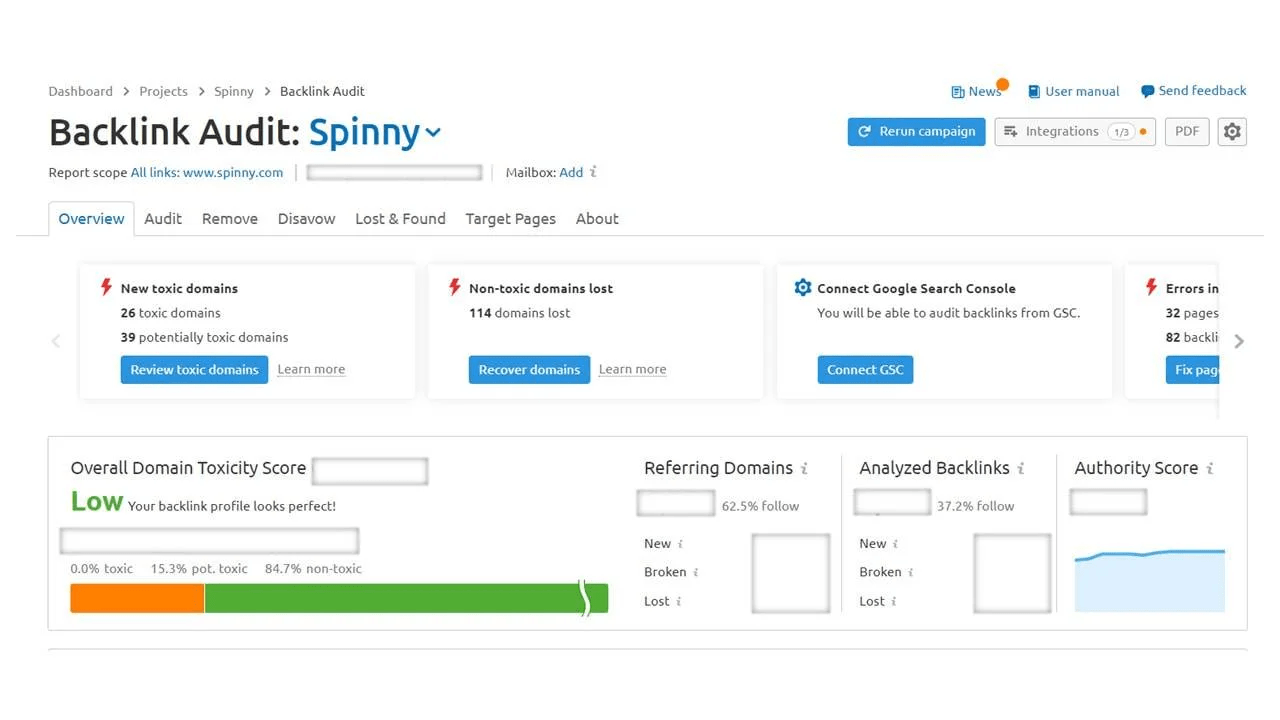Go to Spinny breadcrumb
Viewport: 1280px width, 720px height.
coord(234,91)
